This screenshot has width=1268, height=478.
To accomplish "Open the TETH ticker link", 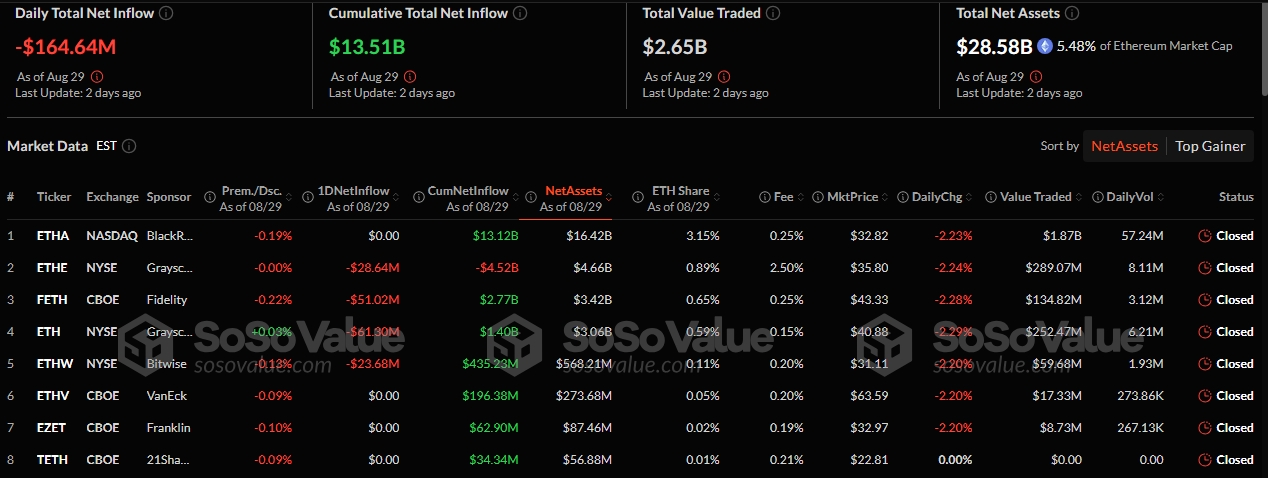I will pos(50,460).
